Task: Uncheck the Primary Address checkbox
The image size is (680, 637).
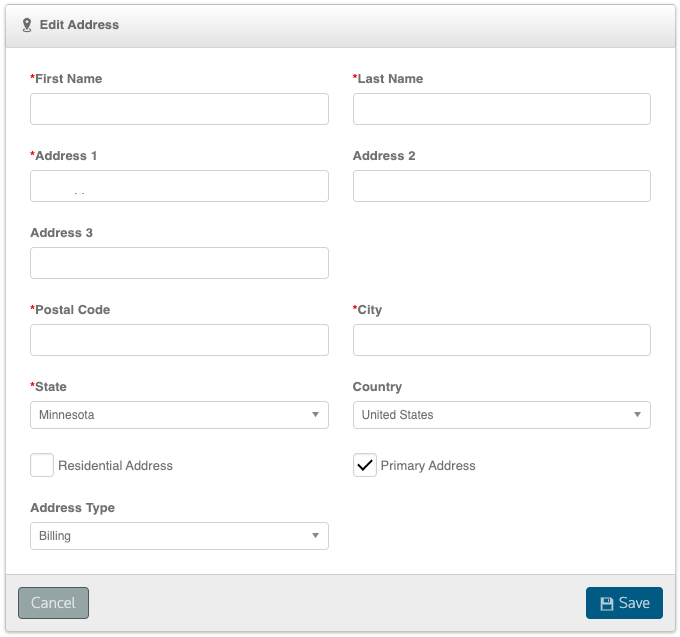Action: click(365, 465)
